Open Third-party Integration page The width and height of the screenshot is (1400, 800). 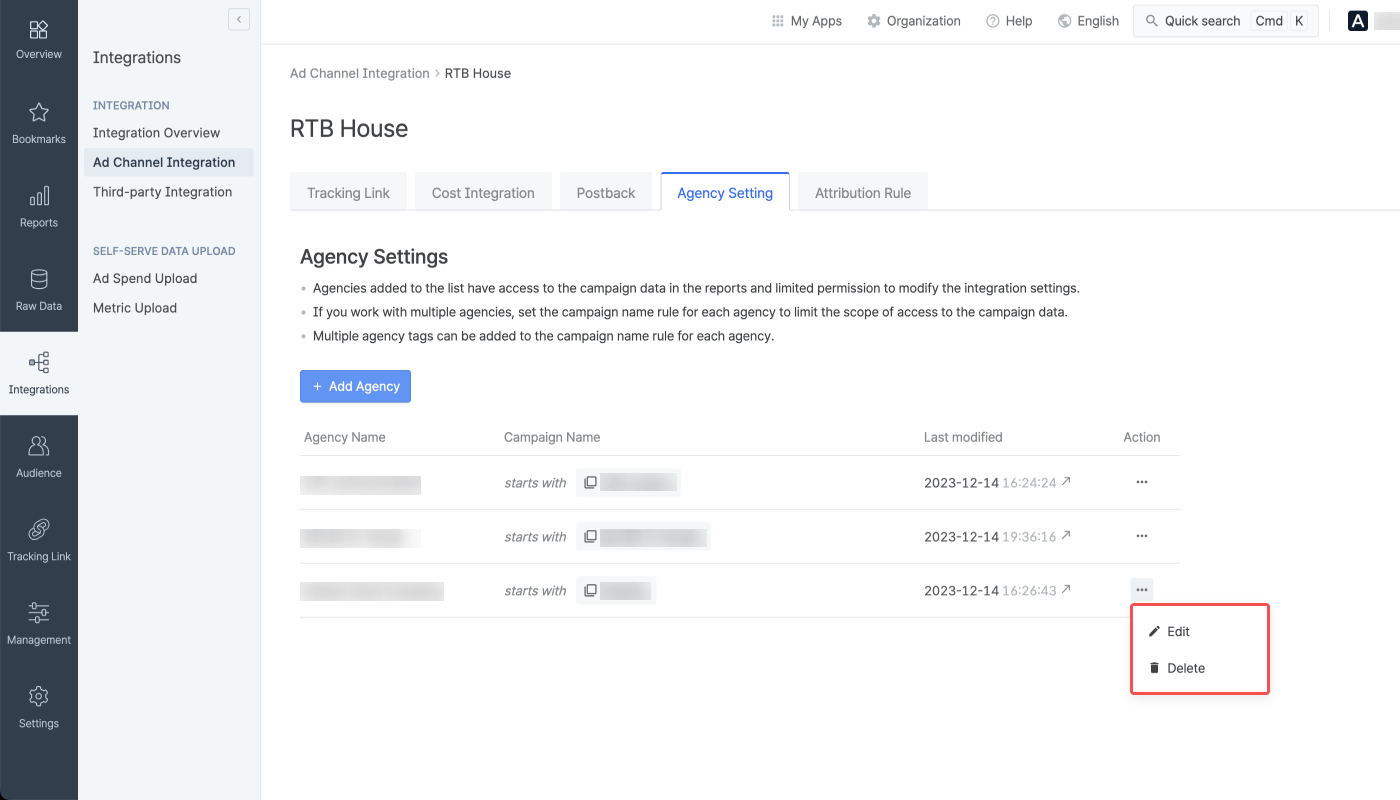point(162,192)
